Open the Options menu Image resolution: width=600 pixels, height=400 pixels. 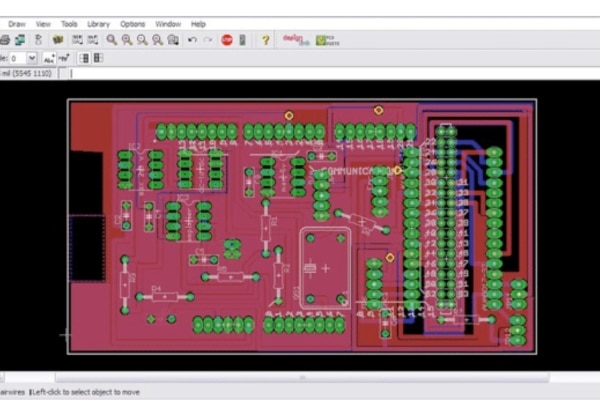pos(132,24)
